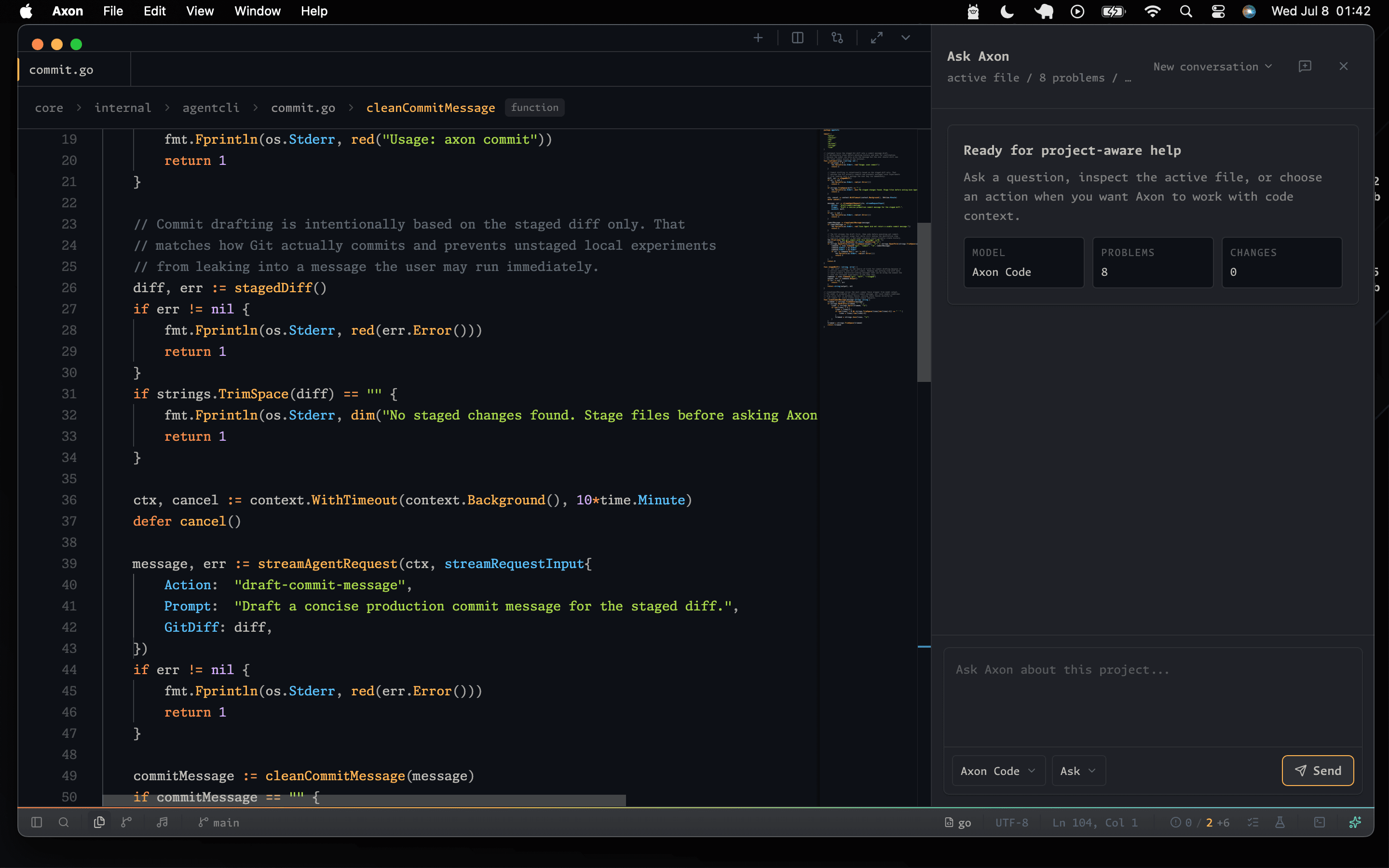Click the "draft-commit-message" string

(320, 584)
